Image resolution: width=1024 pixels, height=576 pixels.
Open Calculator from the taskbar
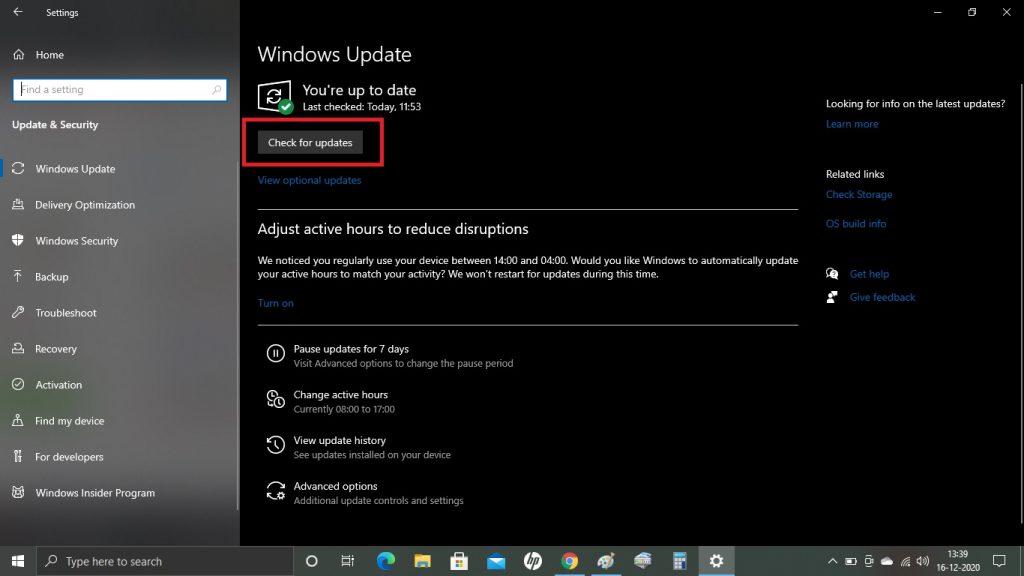[x=679, y=561]
